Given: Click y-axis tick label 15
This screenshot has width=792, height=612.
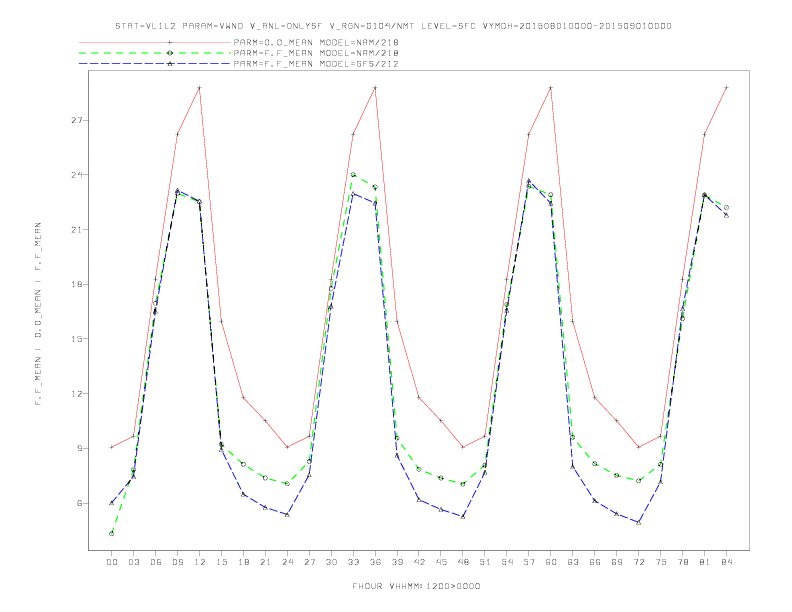Looking at the screenshot, I should (x=78, y=339).
